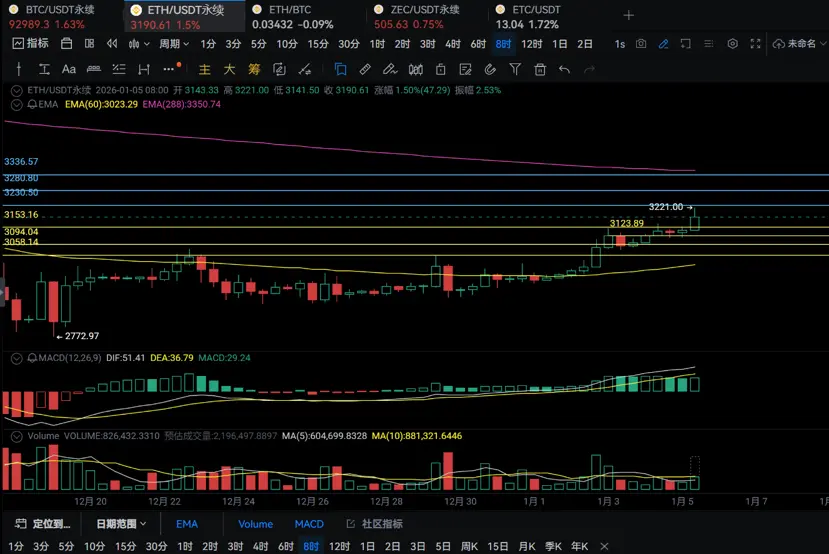The image size is (829, 554).
Task: Delete drawings with trash icon
Action: (540, 69)
